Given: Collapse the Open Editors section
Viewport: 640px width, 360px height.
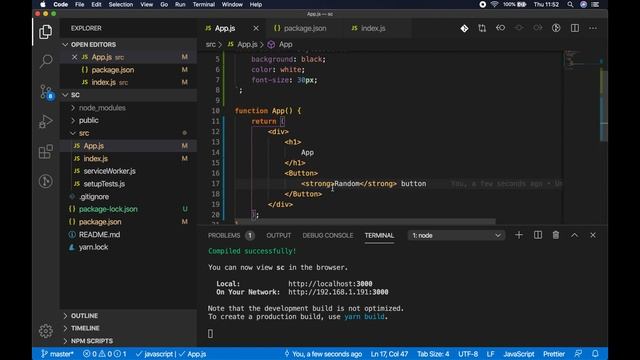Looking at the screenshot, I should pos(65,44).
